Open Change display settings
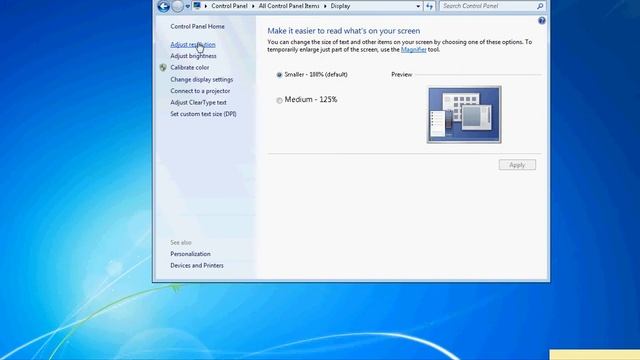This screenshot has height=360, width=640. 202,79
